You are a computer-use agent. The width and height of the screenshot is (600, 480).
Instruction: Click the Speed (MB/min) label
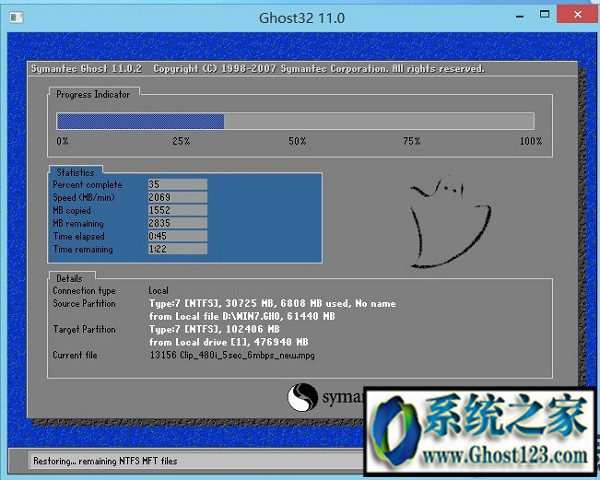84,198
